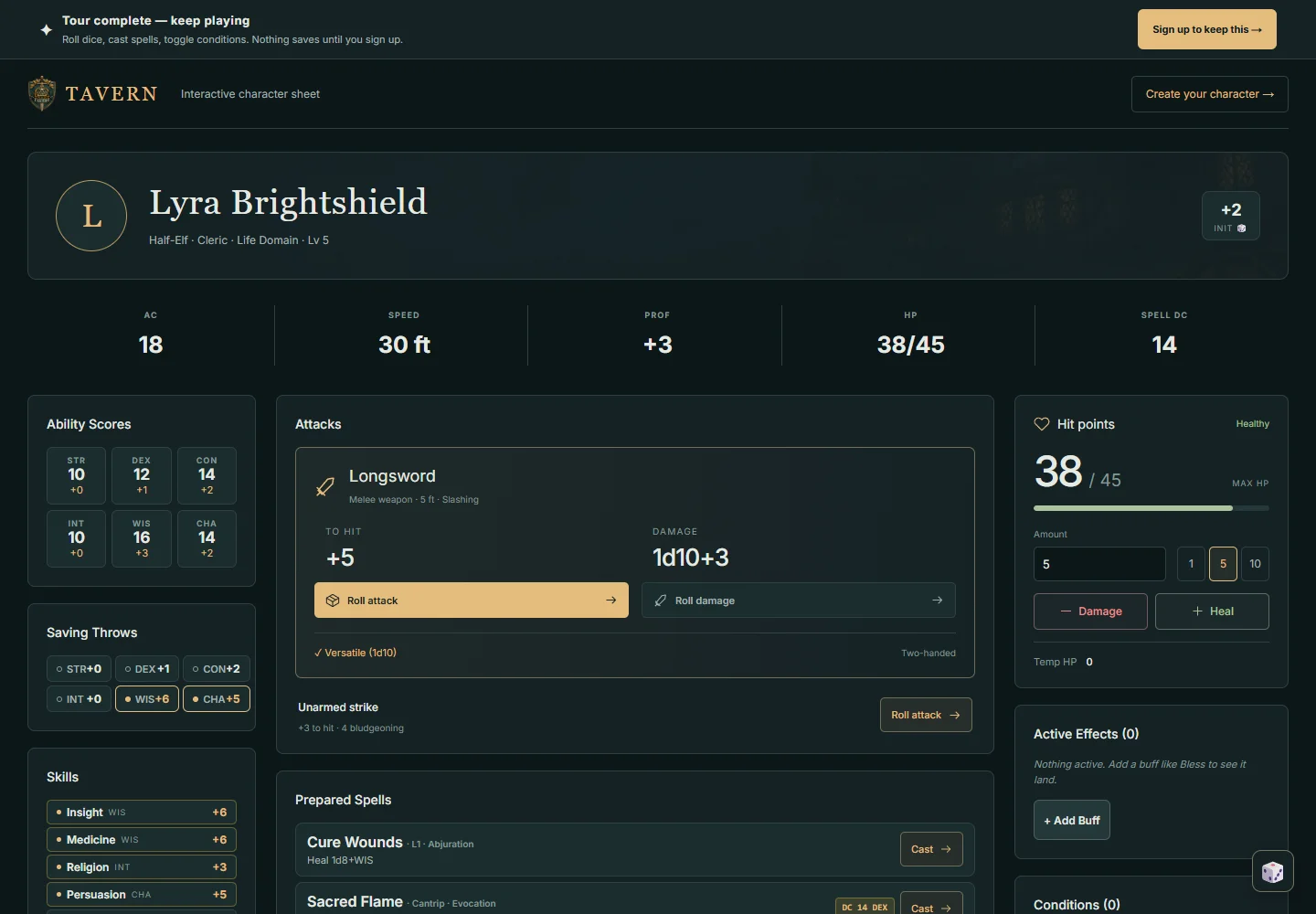Click the Spell DC value 14
Image resolution: width=1316 pixels, height=914 pixels.
(x=1163, y=345)
